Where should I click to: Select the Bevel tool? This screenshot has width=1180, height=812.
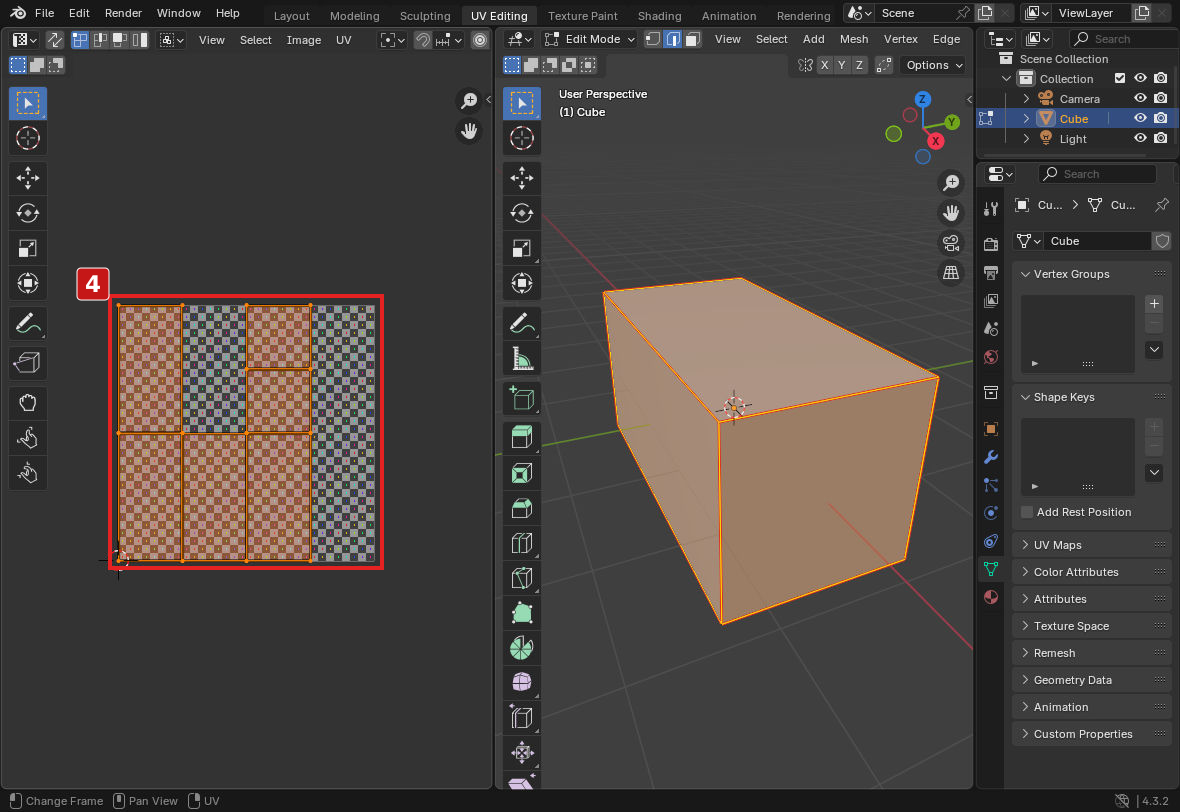coord(522,508)
